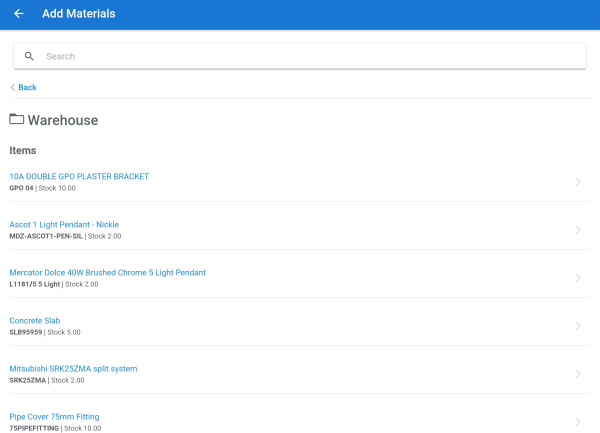
Task: Click the Warehouse heading text
Action: click(63, 120)
